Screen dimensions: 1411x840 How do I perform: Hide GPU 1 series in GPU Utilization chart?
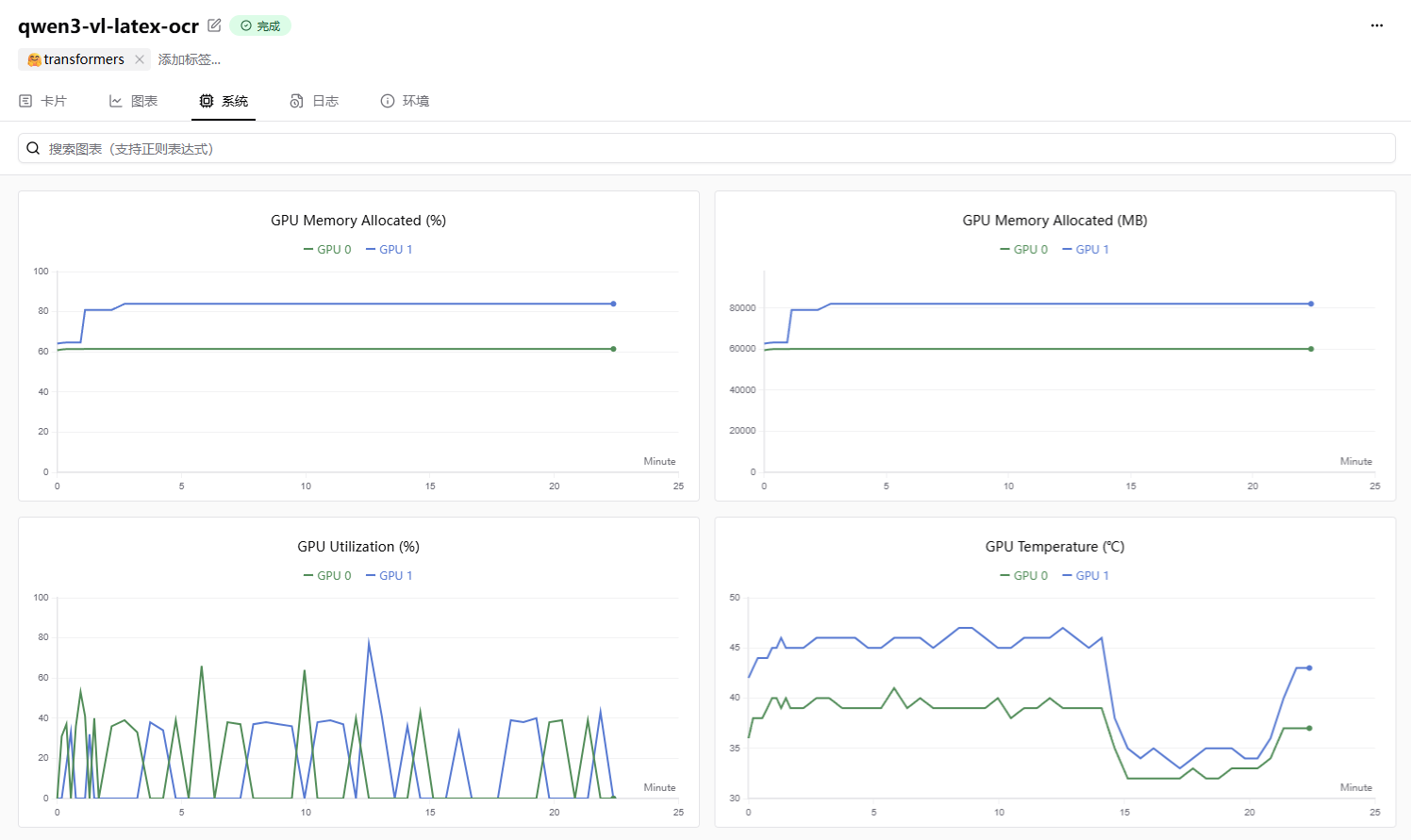pos(390,576)
